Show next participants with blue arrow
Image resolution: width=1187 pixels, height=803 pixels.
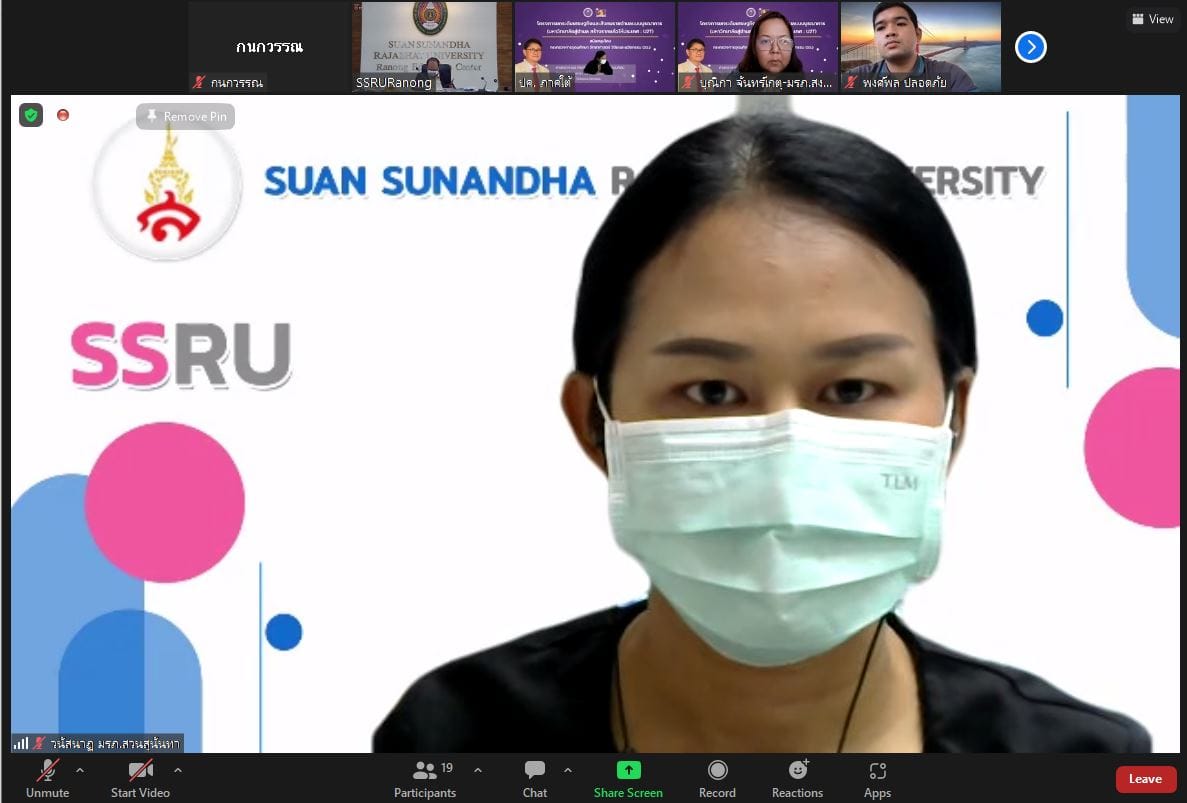coord(1031,47)
